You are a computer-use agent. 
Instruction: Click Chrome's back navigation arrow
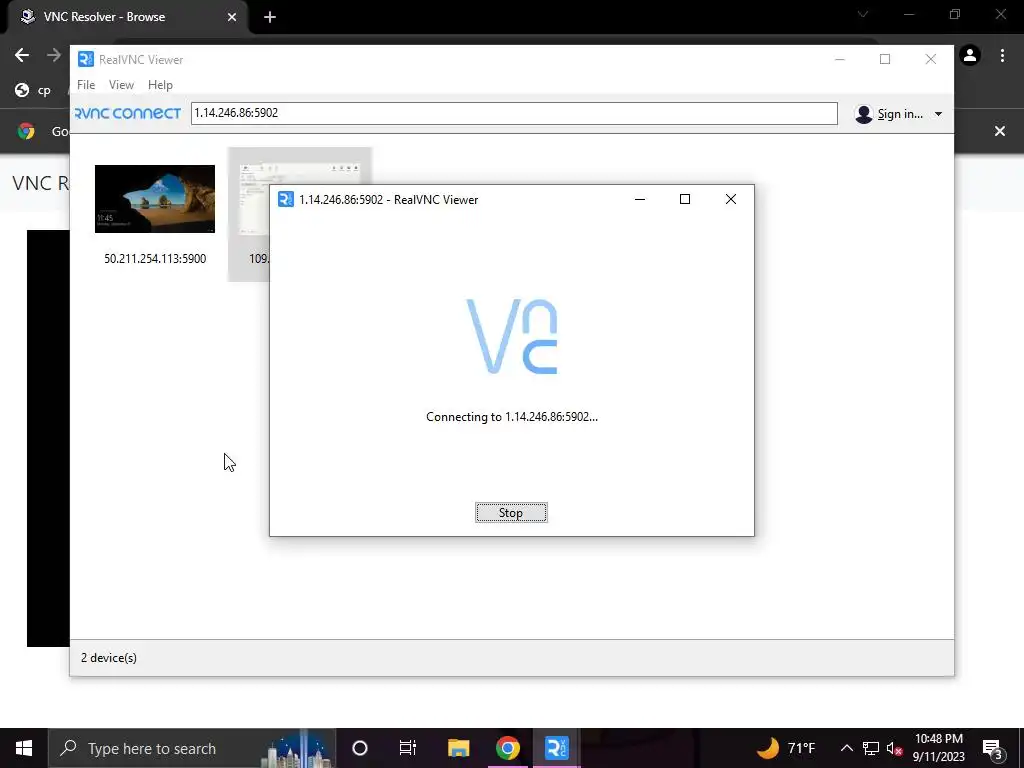pos(22,56)
